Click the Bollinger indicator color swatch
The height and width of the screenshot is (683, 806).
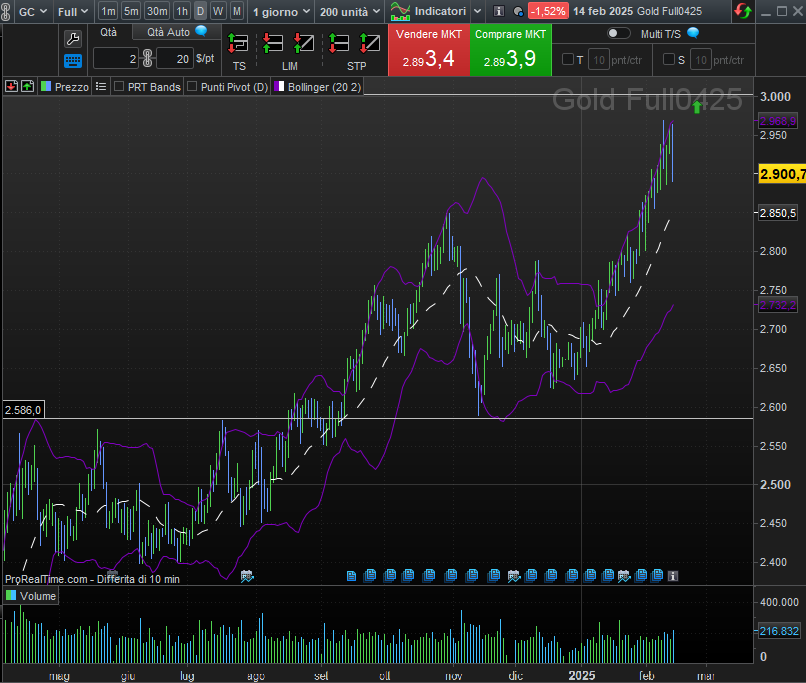pyautogui.click(x=279, y=87)
